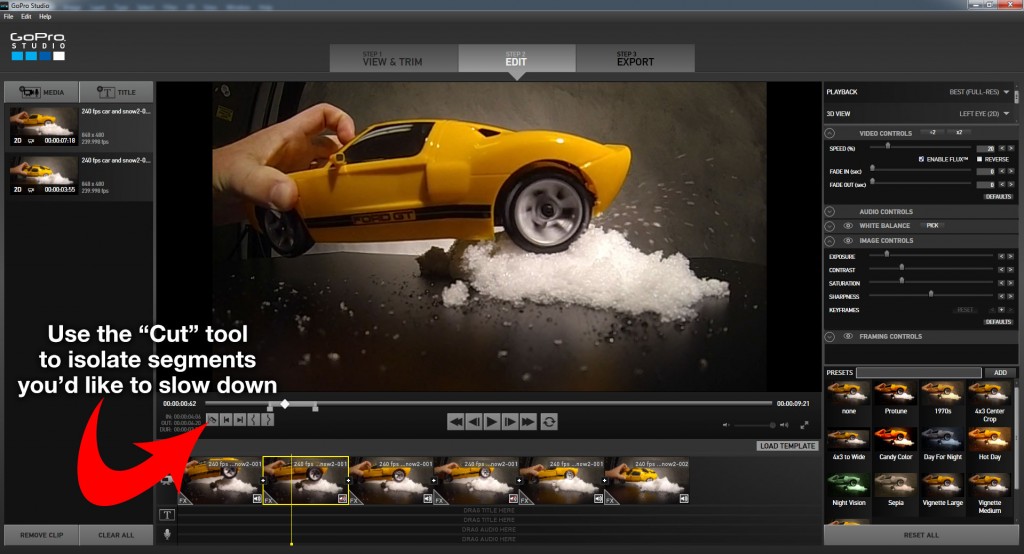This screenshot has width=1024, height=554.
Task: Step forward one frame
Action: tap(509, 422)
